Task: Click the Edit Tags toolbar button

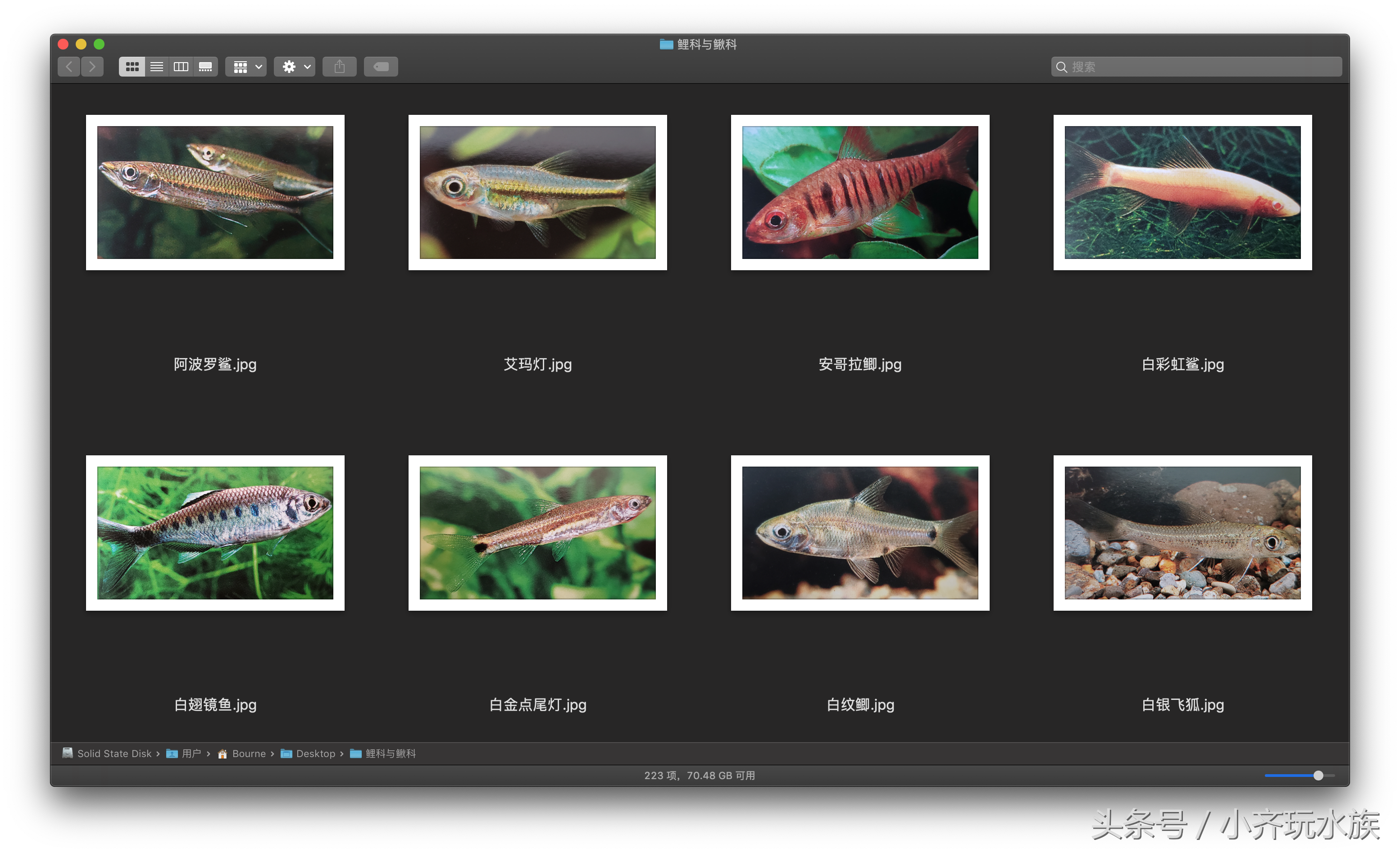Action: tap(381, 67)
